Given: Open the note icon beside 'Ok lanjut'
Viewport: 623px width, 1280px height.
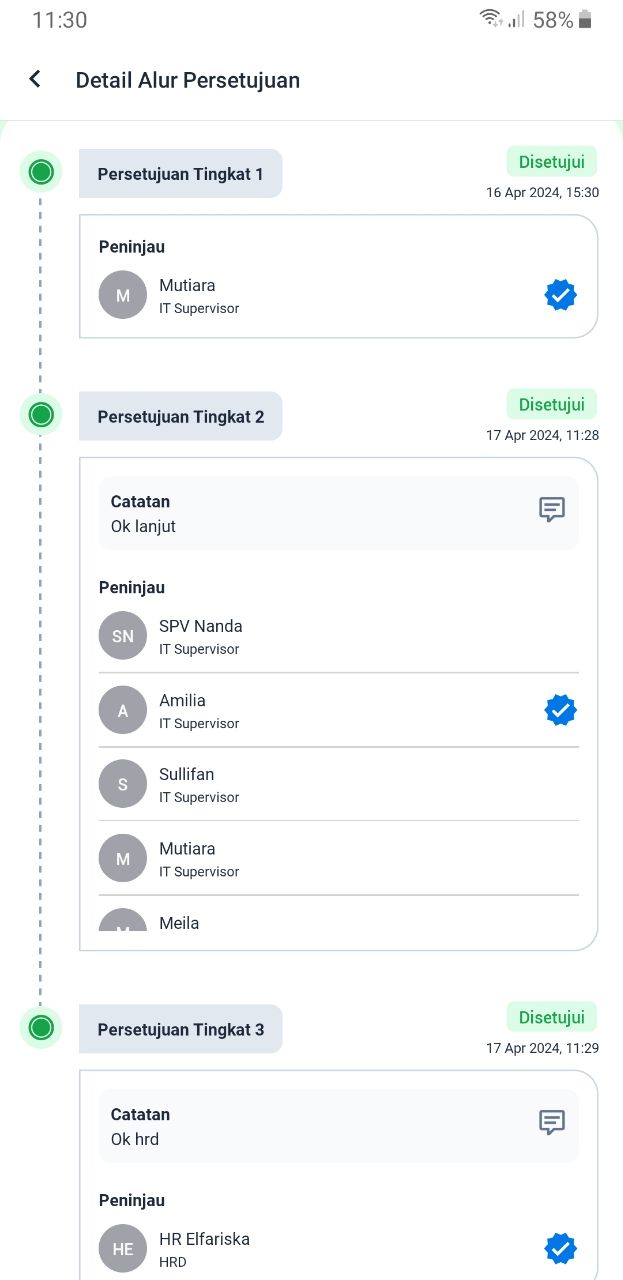Looking at the screenshot, I should 551,510.
